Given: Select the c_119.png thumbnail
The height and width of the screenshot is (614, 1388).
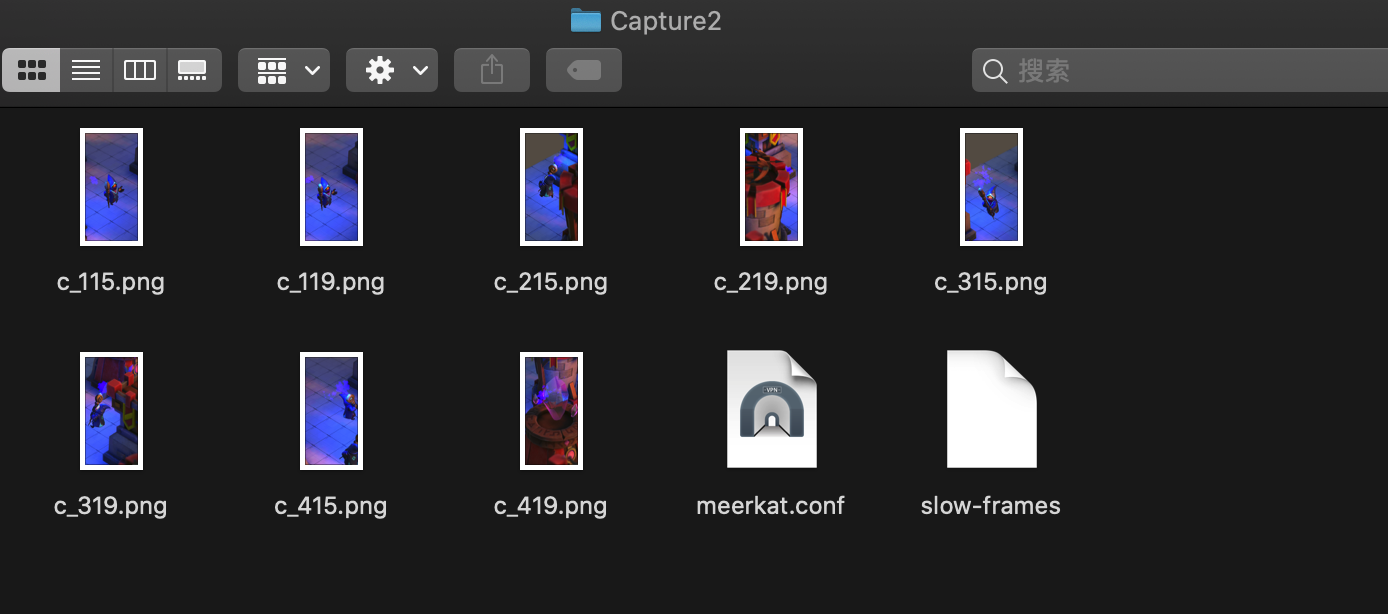Looking at the screenshot, I should click(x=331, y=187).
